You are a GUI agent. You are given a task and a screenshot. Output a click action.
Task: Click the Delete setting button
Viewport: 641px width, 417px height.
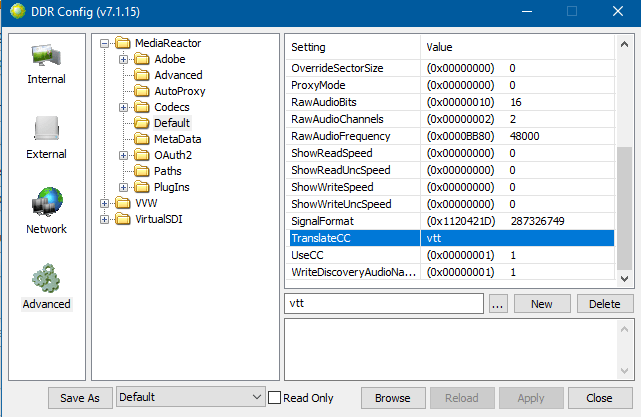(x=605, y=304)
